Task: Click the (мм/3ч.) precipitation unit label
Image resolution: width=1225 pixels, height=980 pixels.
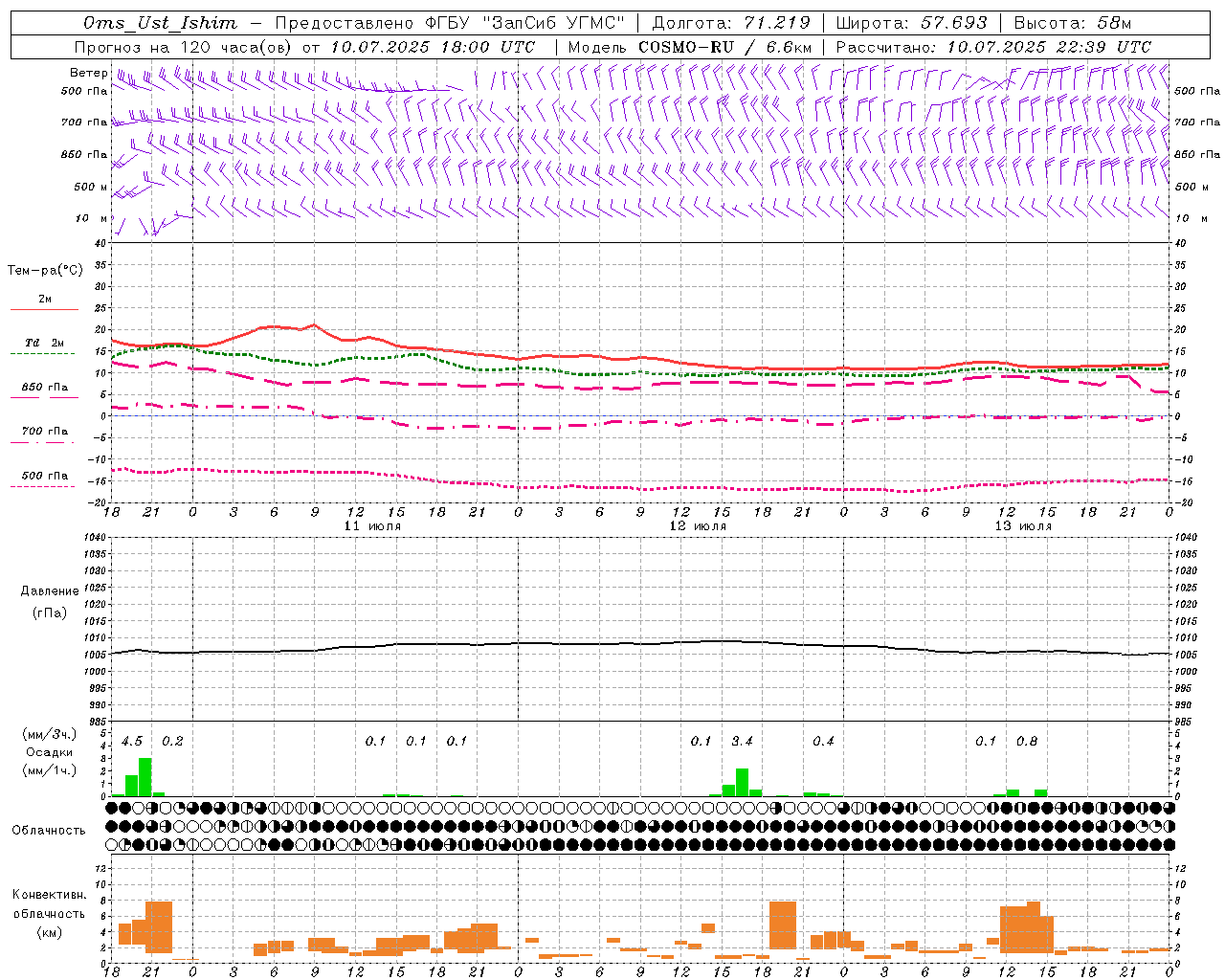Action: [49, 734]
